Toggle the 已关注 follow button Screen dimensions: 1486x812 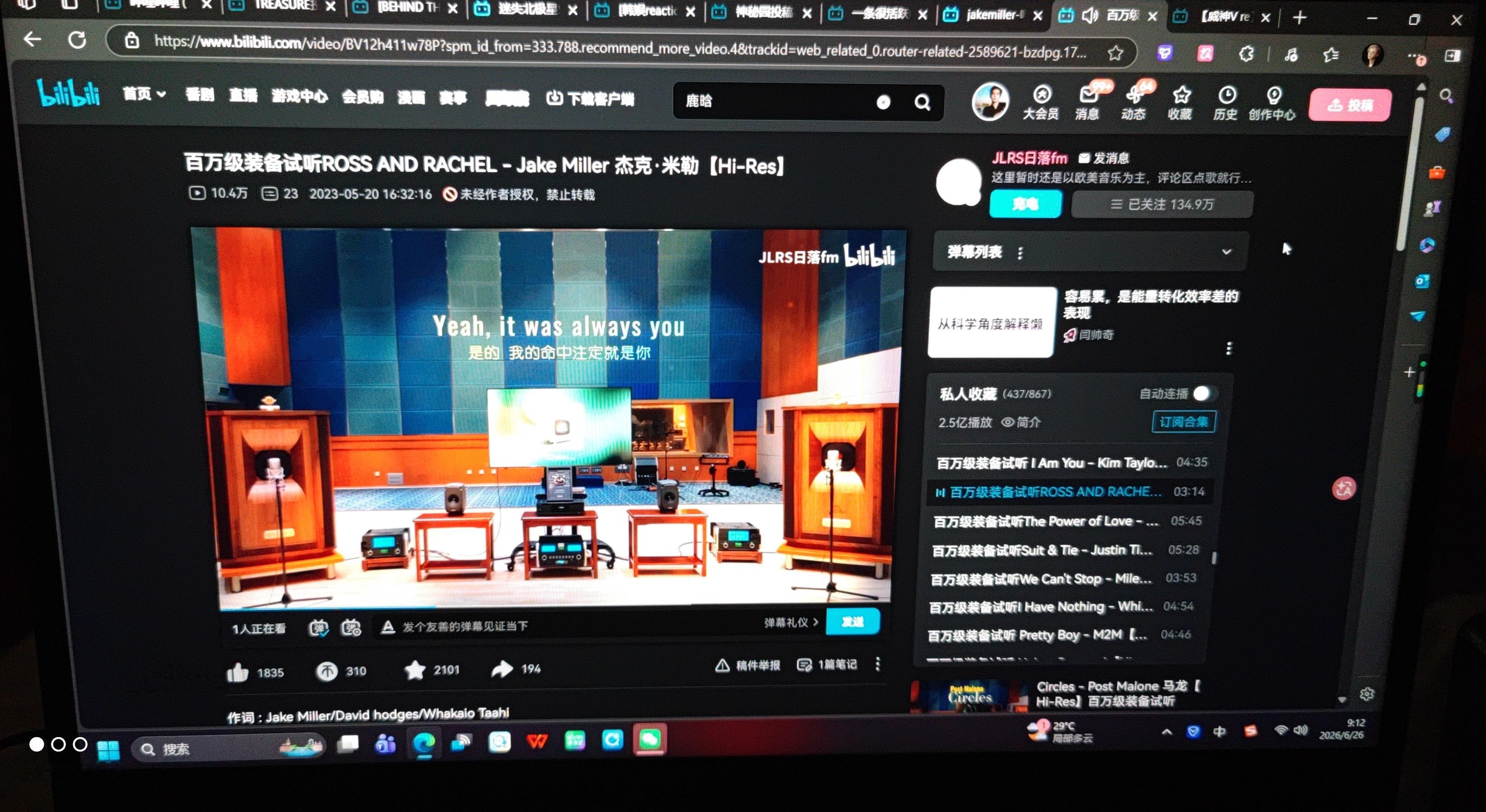tap(1162, 205)
